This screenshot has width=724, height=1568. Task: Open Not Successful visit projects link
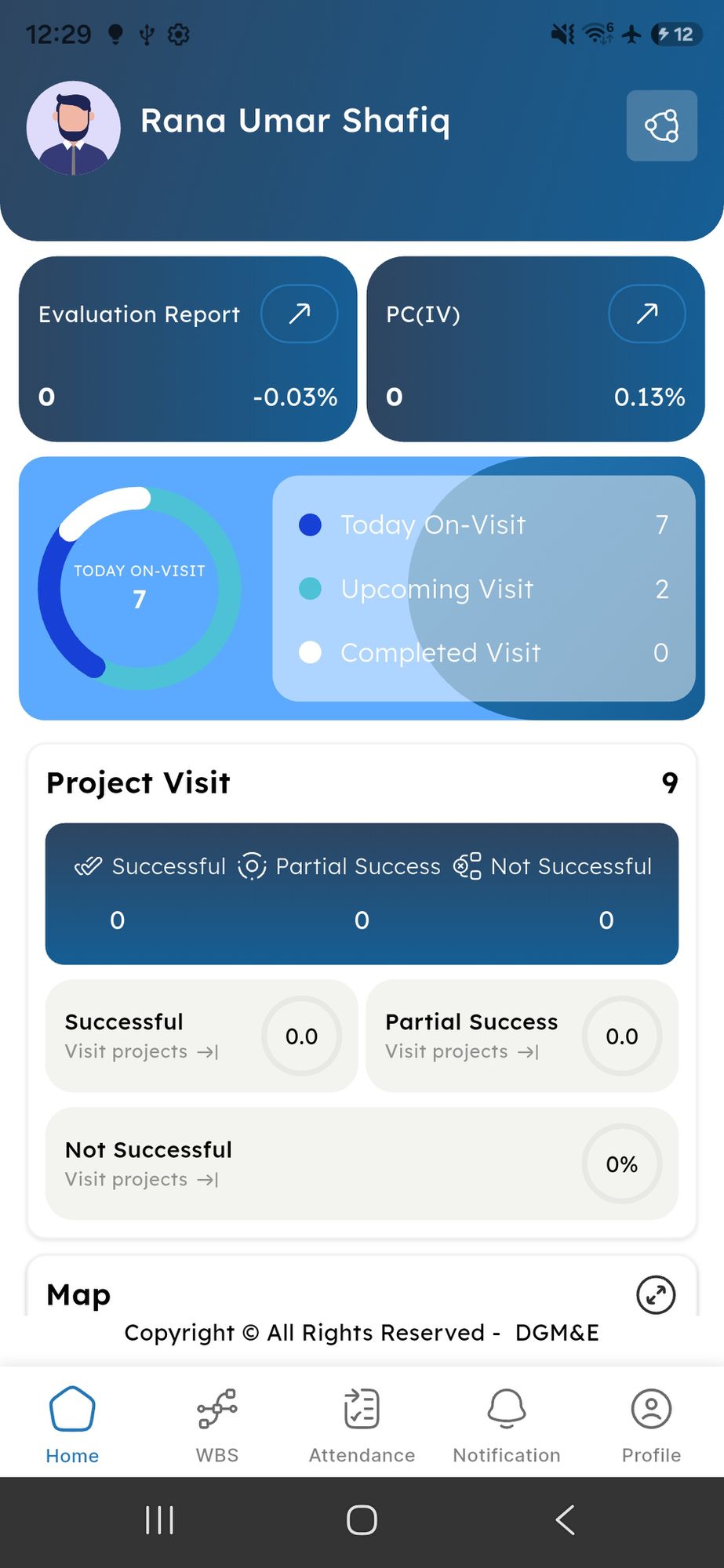click(x=142, y=1179)
